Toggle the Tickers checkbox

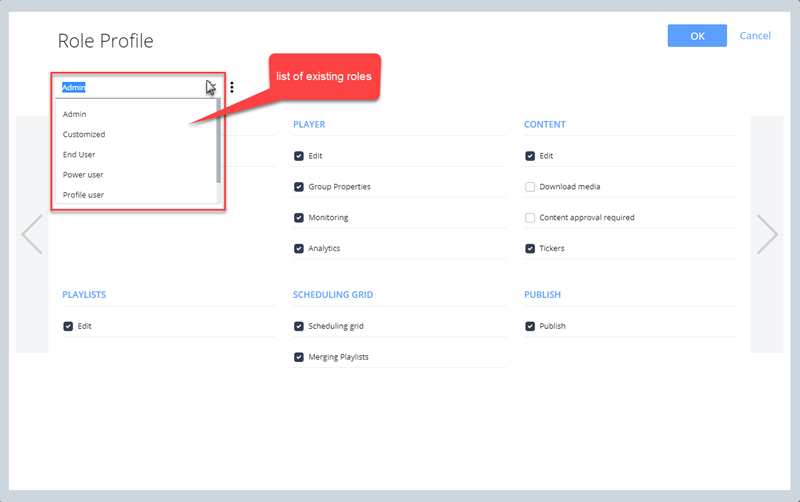pyautogui.click(x=530, y=248)
